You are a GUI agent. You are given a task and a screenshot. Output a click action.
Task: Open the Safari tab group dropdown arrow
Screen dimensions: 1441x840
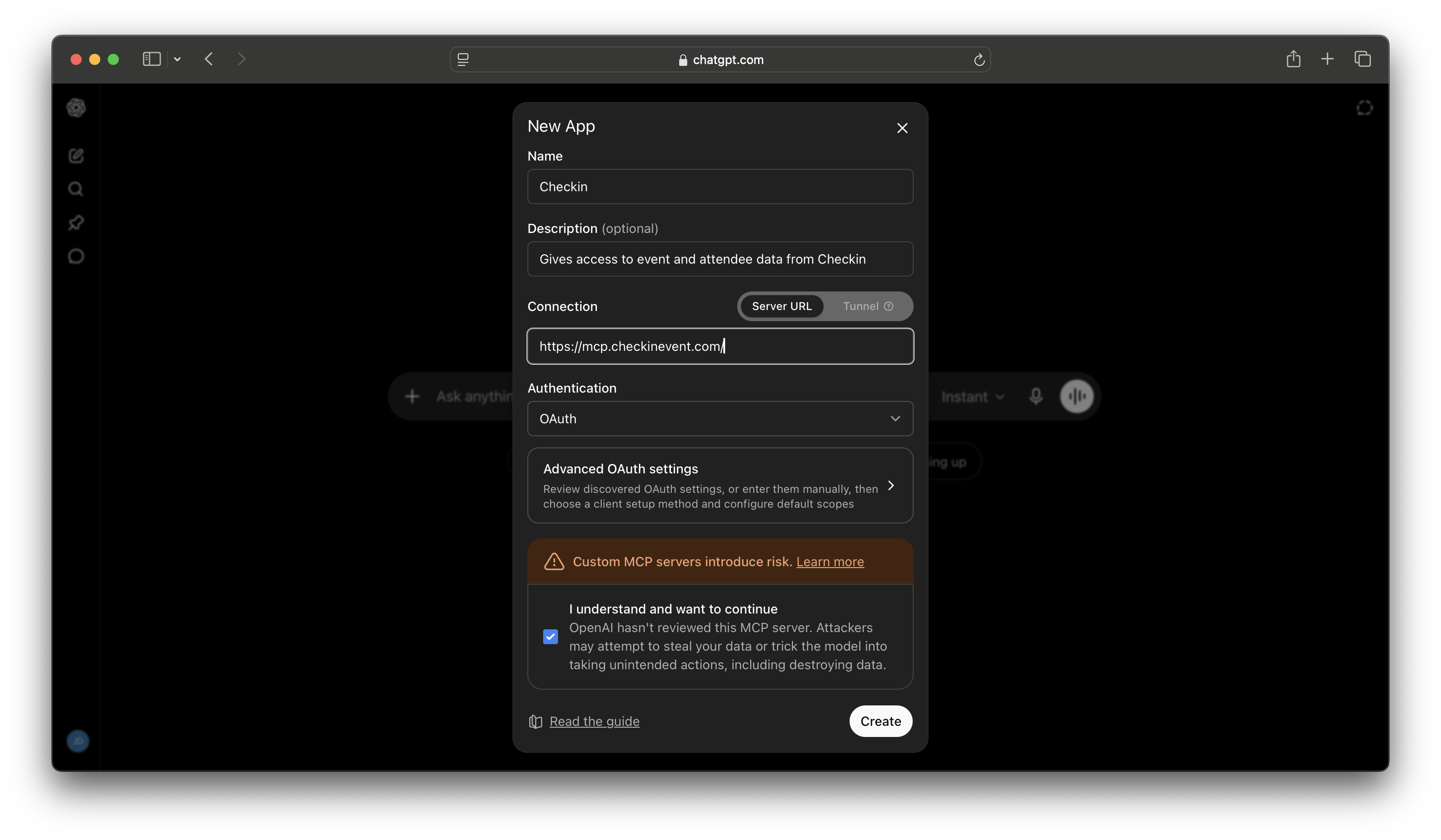click(x=177, y=59)
